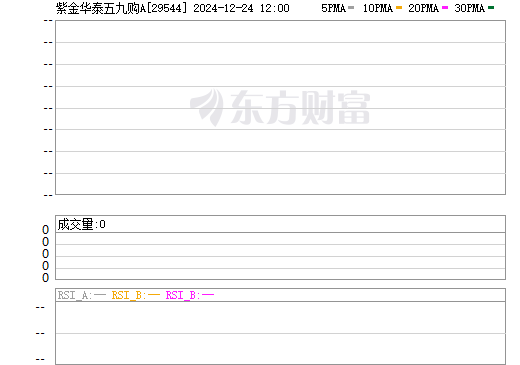Click the magenta RSI_B indicator label

tap(190, 295)
